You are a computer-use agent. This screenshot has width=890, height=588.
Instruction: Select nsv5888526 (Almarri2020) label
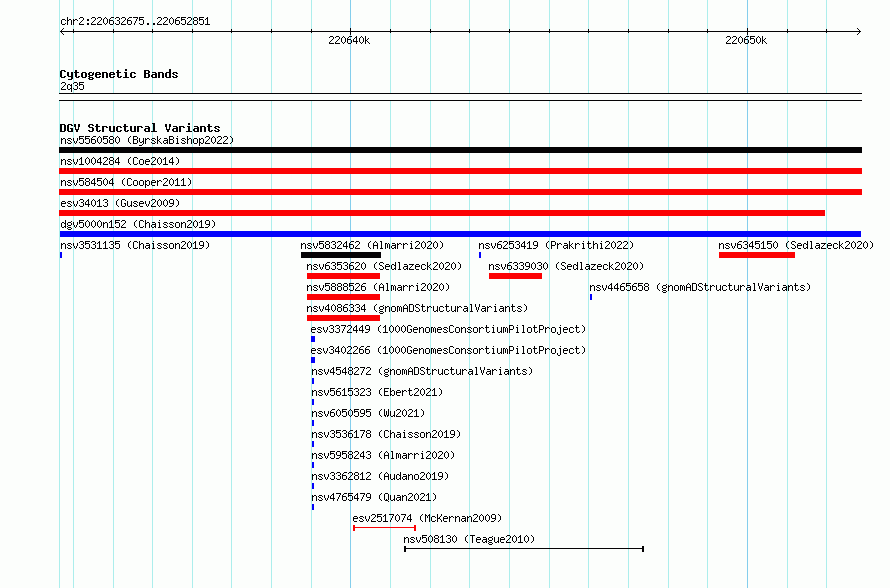pyautogui.click(x=378, y=287)
